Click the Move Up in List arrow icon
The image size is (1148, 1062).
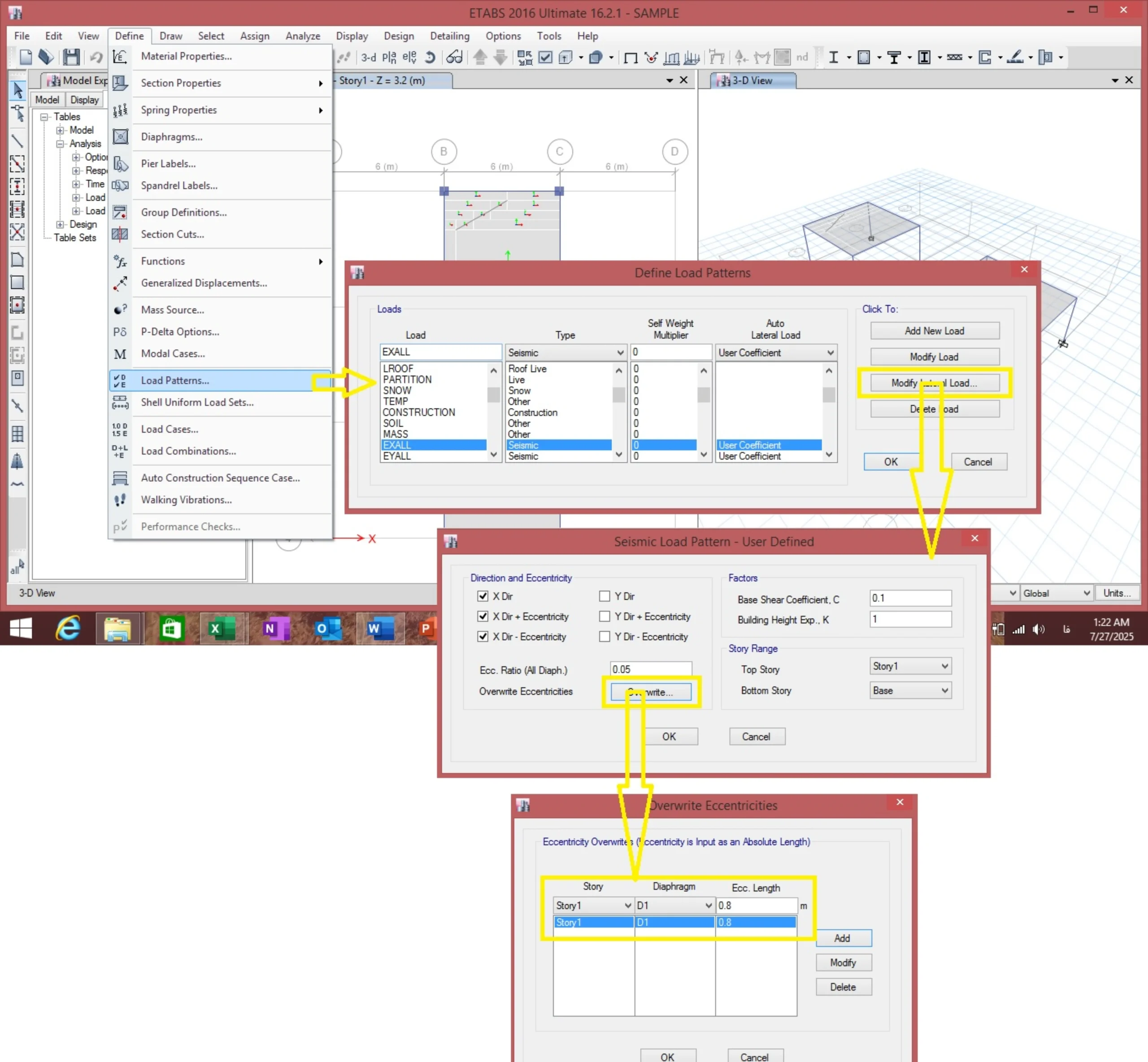480,57
